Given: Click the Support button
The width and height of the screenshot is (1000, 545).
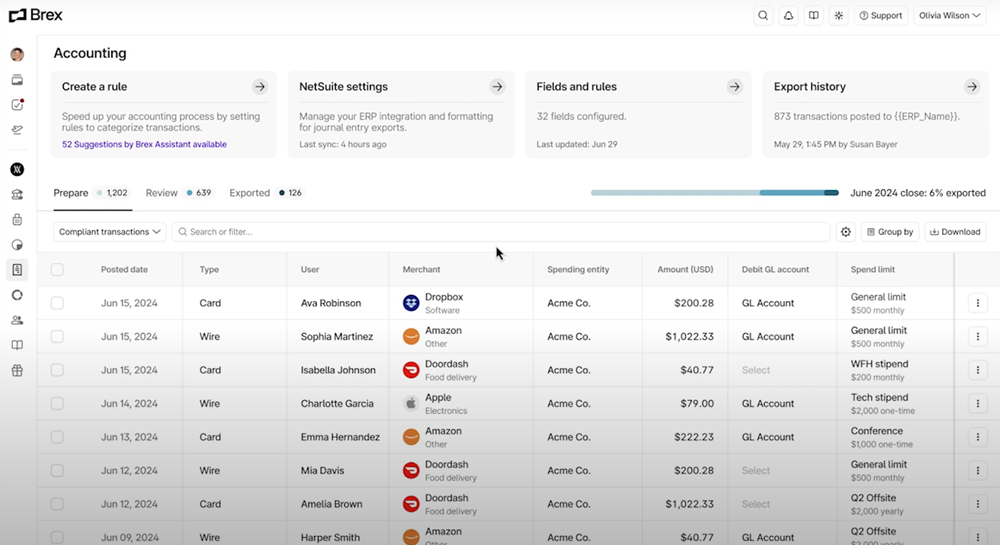Looking at the screenshot, I should click(x=881, y=15).
